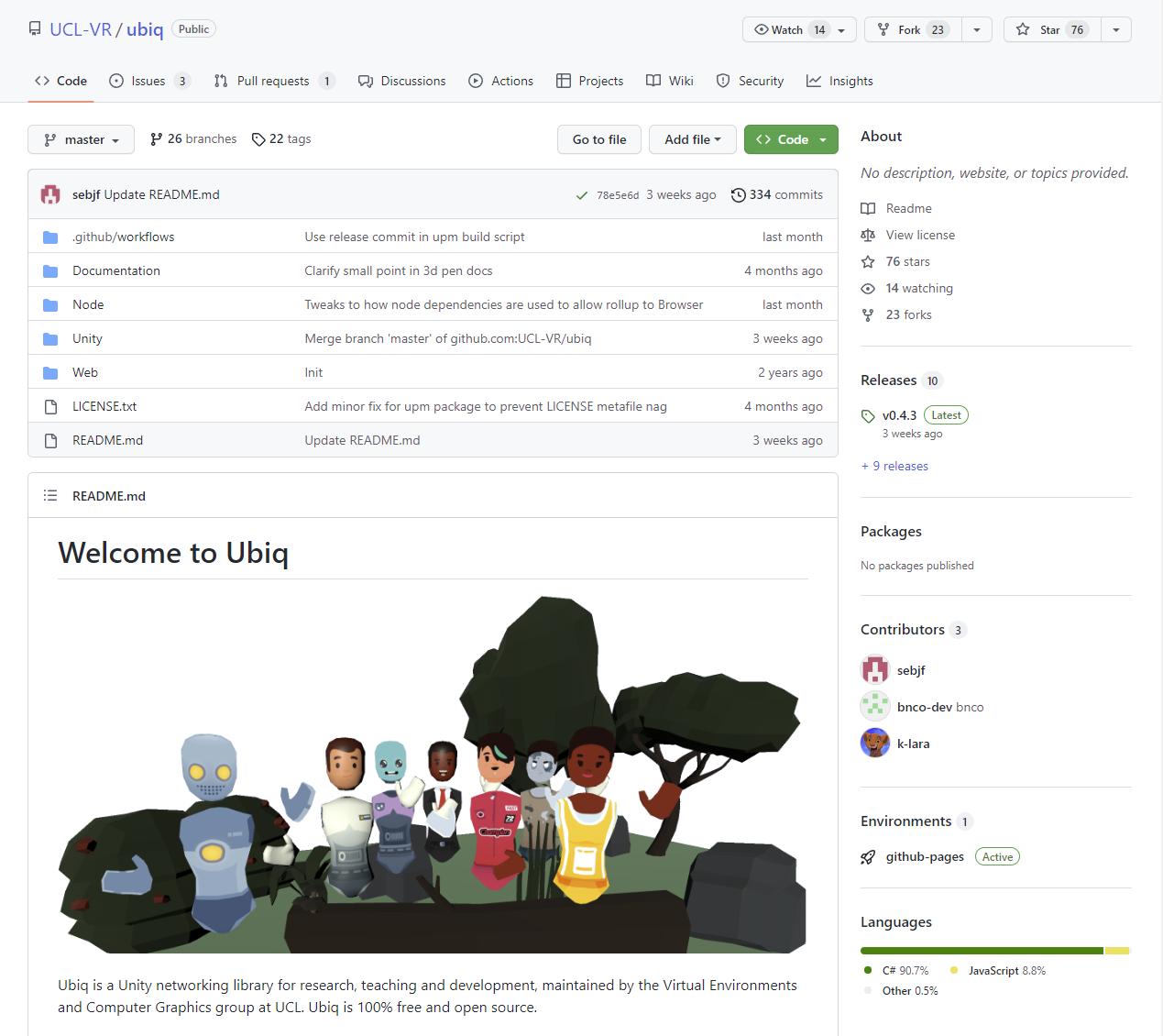Open the 'Init' commit message

tap(313, 372)
